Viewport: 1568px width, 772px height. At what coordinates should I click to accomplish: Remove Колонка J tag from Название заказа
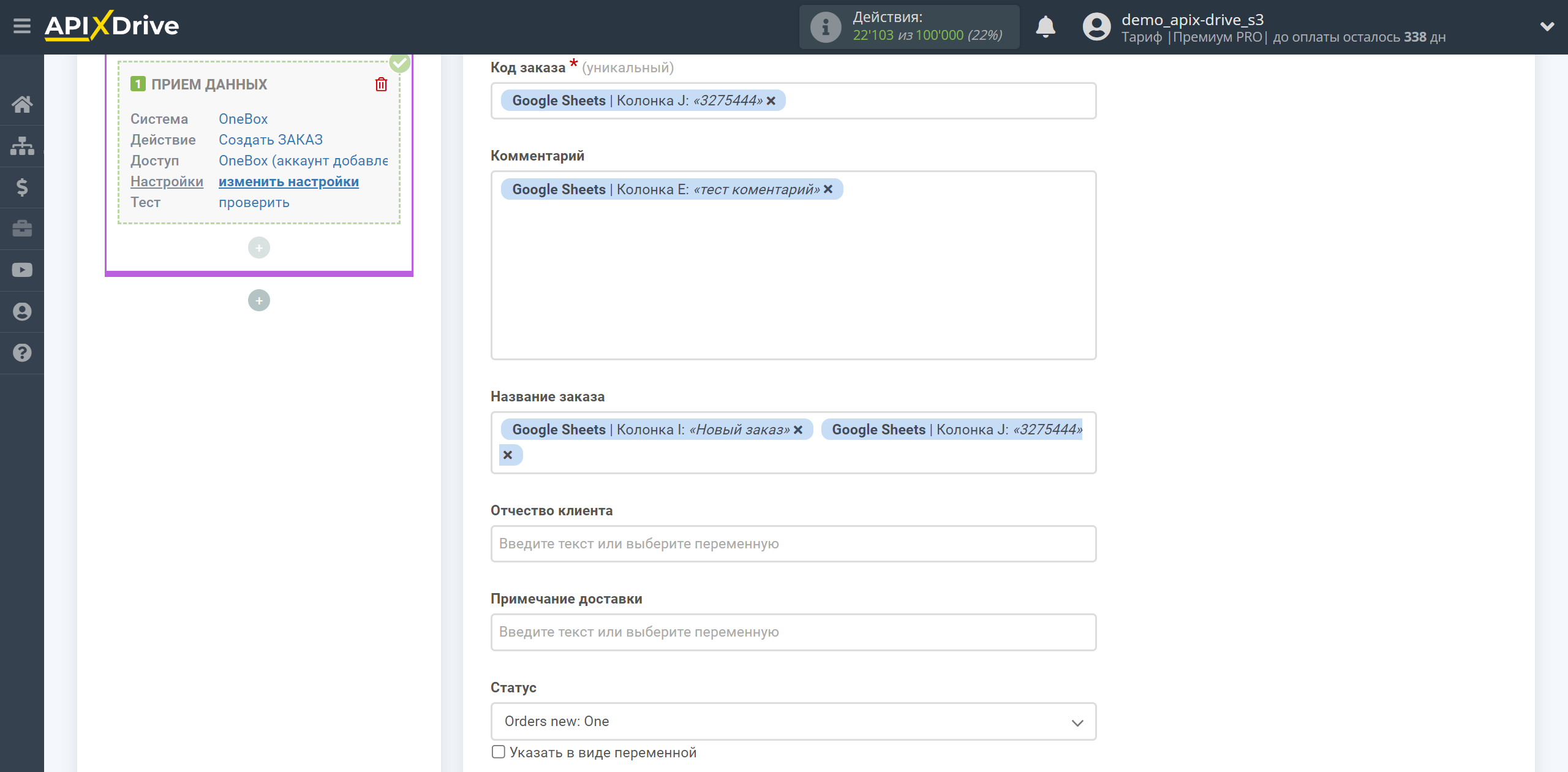tap(508, 455)
